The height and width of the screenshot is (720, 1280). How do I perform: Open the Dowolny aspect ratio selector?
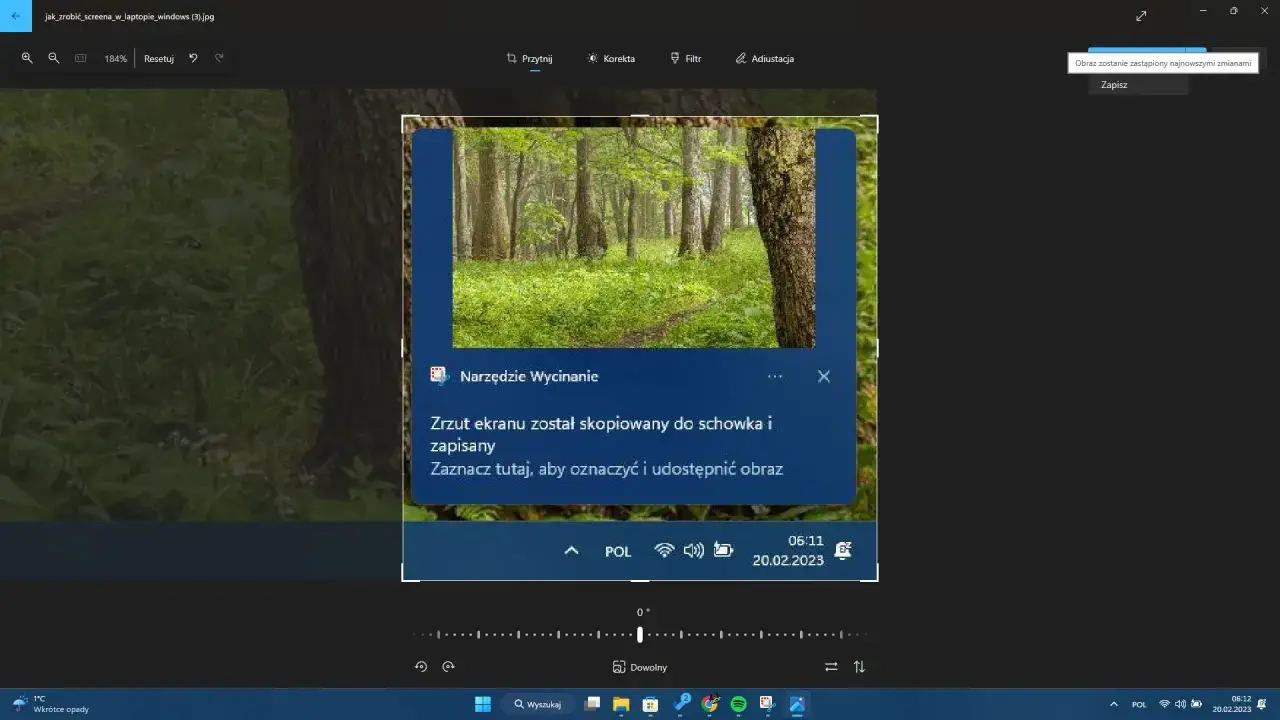(x=640, y=667)
